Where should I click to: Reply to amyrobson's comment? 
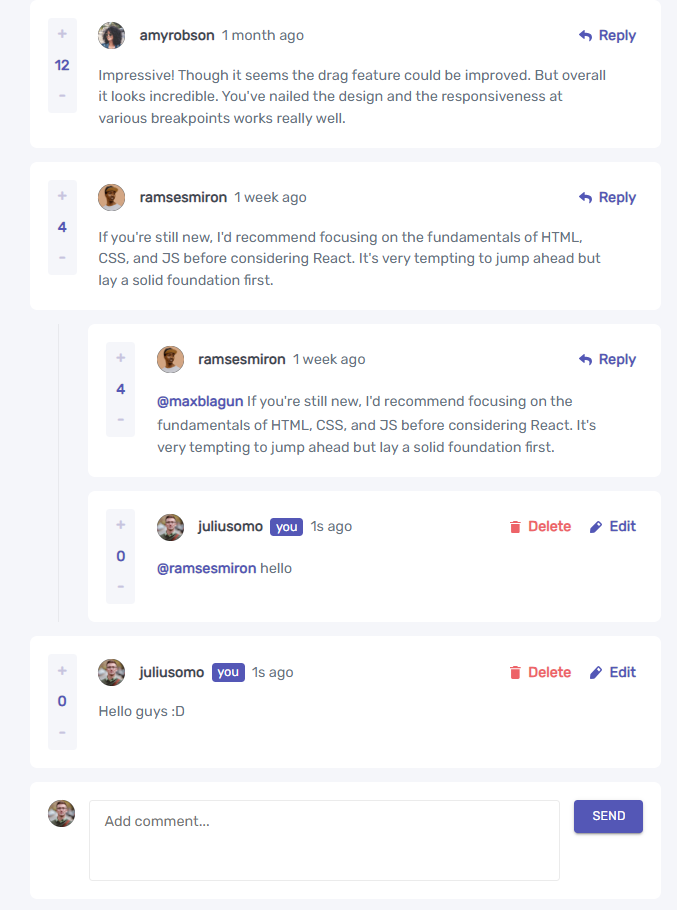tap(607, 35)
